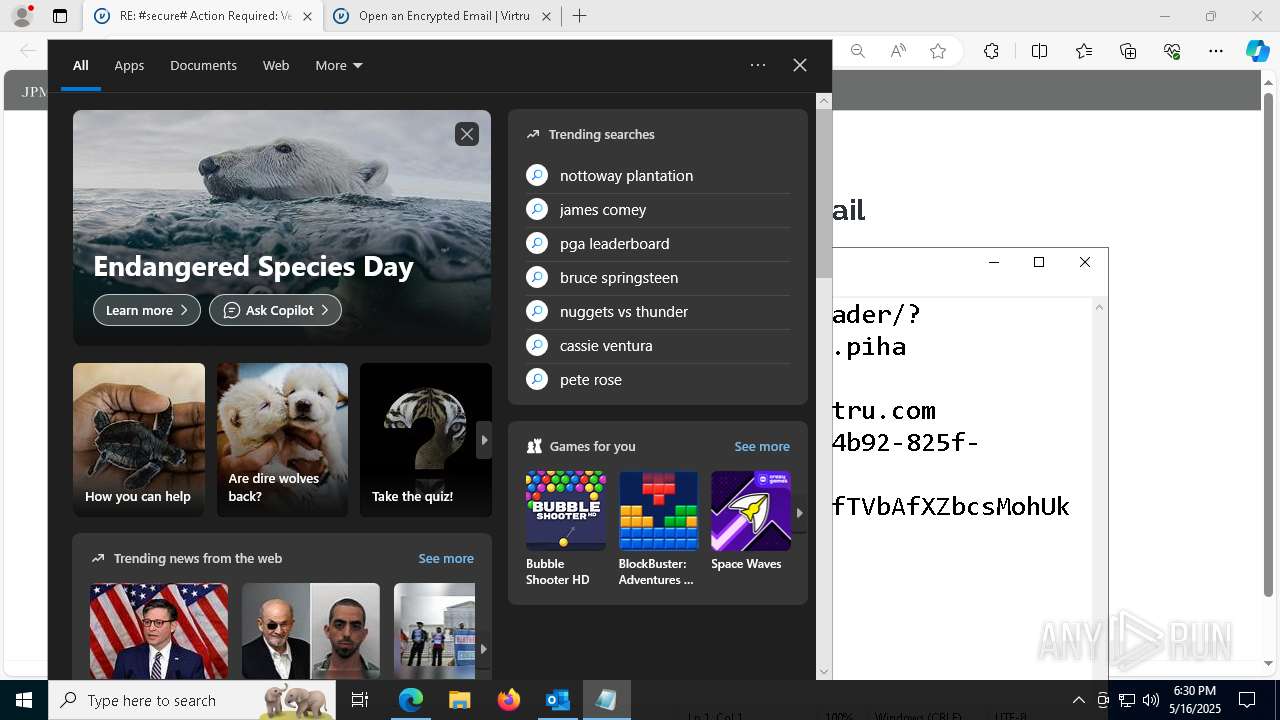Search trending 'nuggets vs thunder'
Viewport: 1280px width, 720px height.
[x=658, y=311]
